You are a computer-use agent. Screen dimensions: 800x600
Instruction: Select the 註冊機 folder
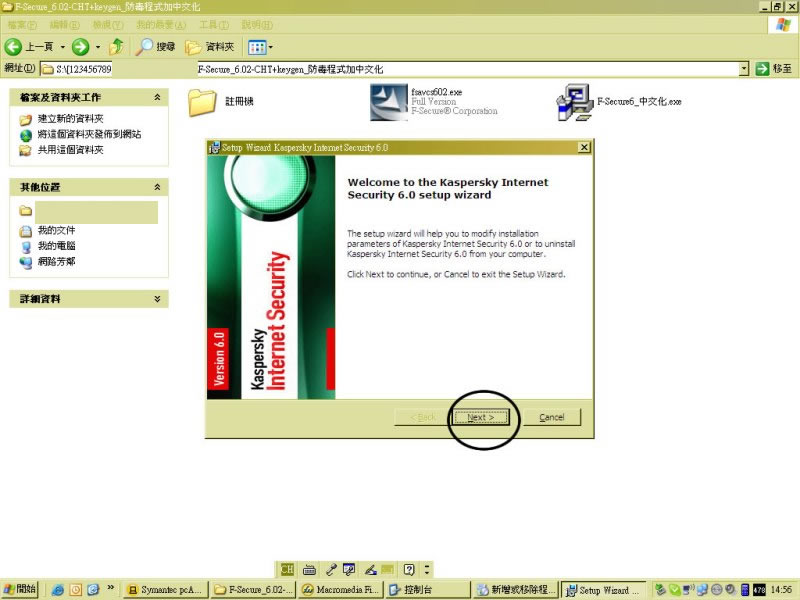coord(220,102)
